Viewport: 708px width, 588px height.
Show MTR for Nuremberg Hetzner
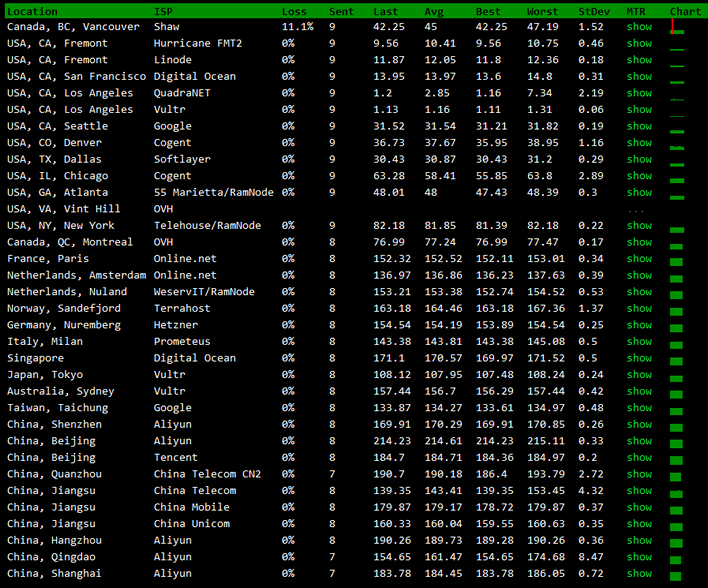coord(639,325)
